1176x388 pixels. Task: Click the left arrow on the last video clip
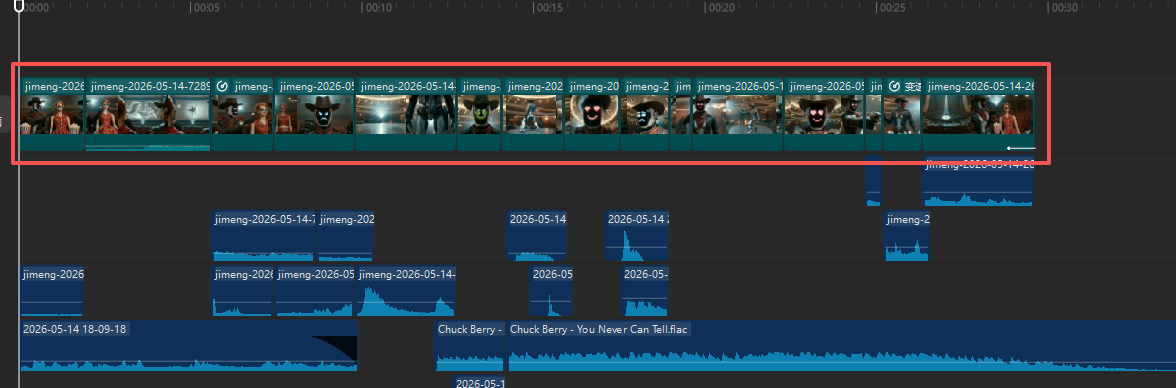click(1021, 148)
